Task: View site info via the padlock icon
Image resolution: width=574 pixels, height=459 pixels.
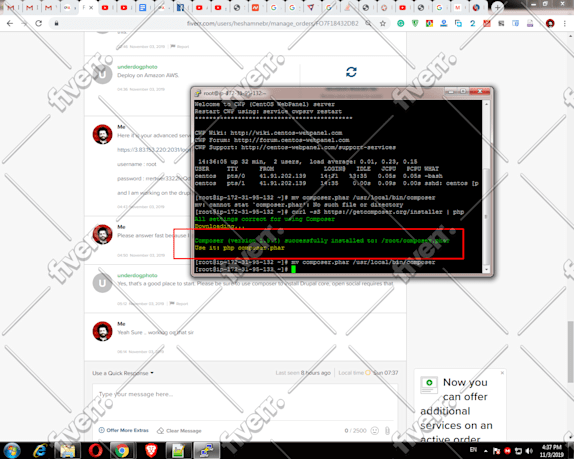Action: [56, 23]
